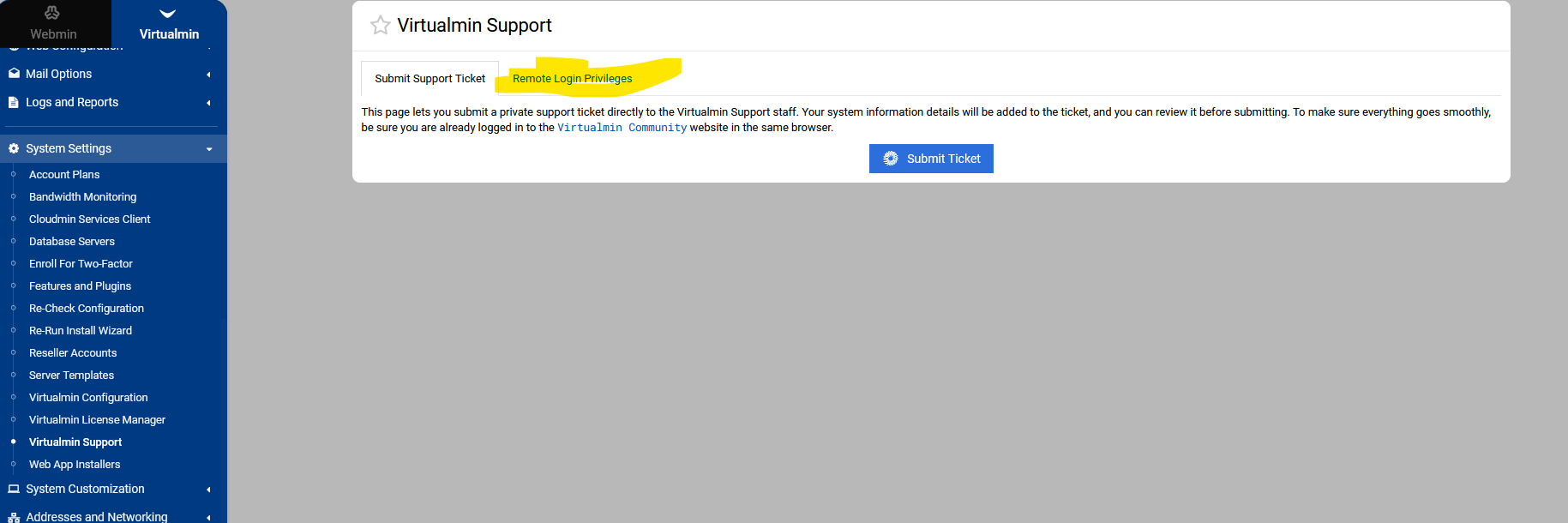Open the Virtualmin Community link
The height and width of the screenshot is (523, 1568).
pos(622,128)
